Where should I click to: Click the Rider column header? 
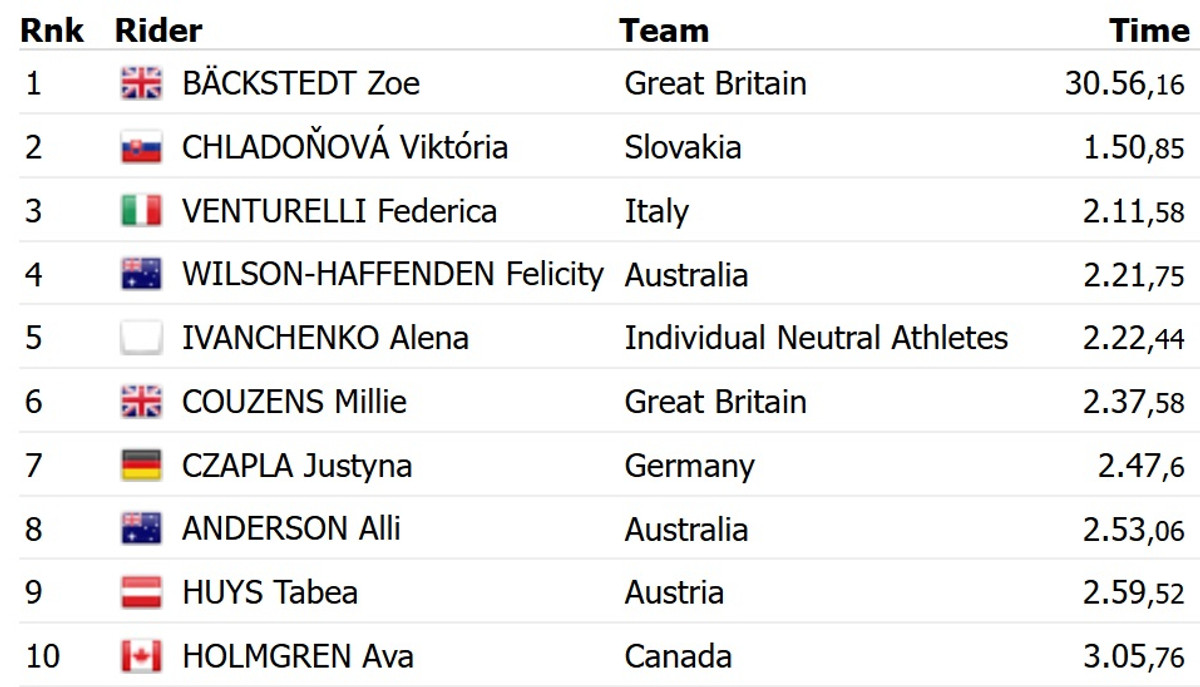(158, 31)
